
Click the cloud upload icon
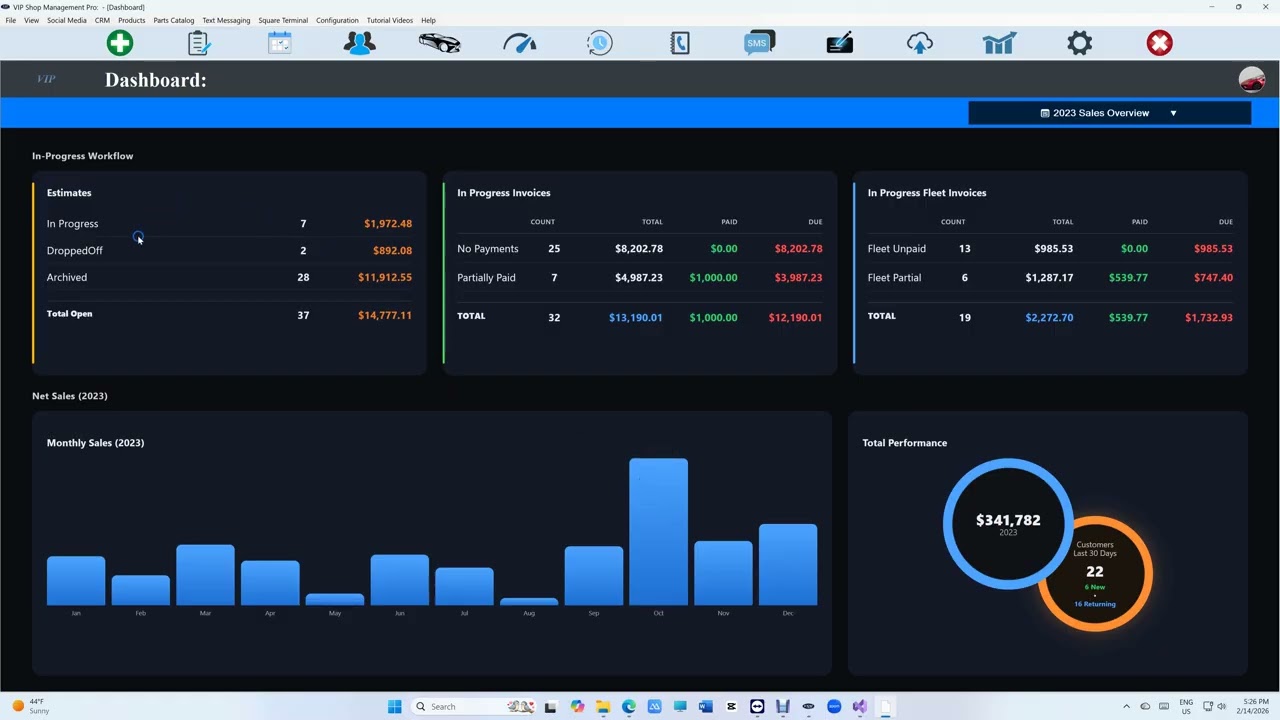(920, 43)
